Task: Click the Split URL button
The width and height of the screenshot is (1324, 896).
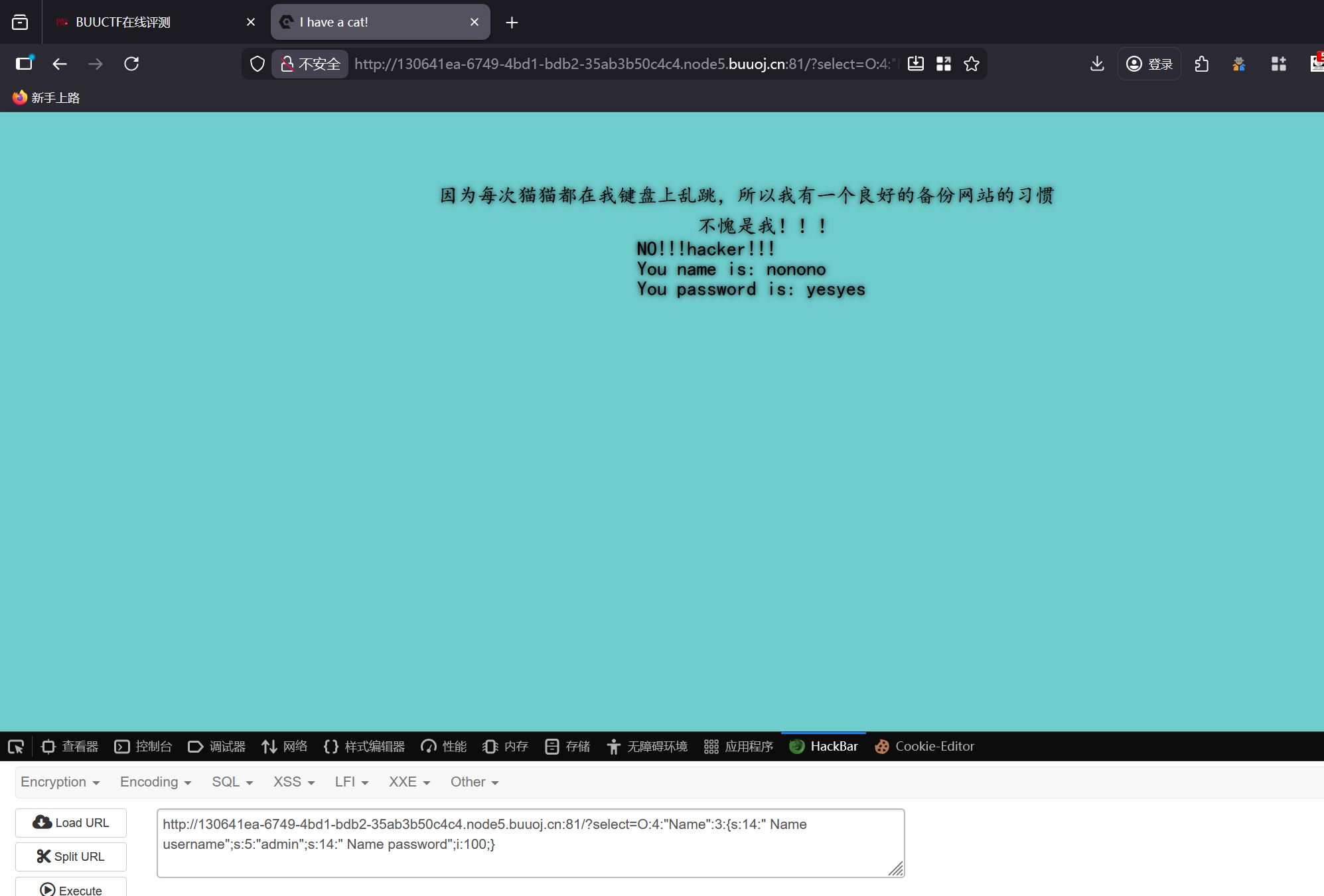Action: (71, 857)
